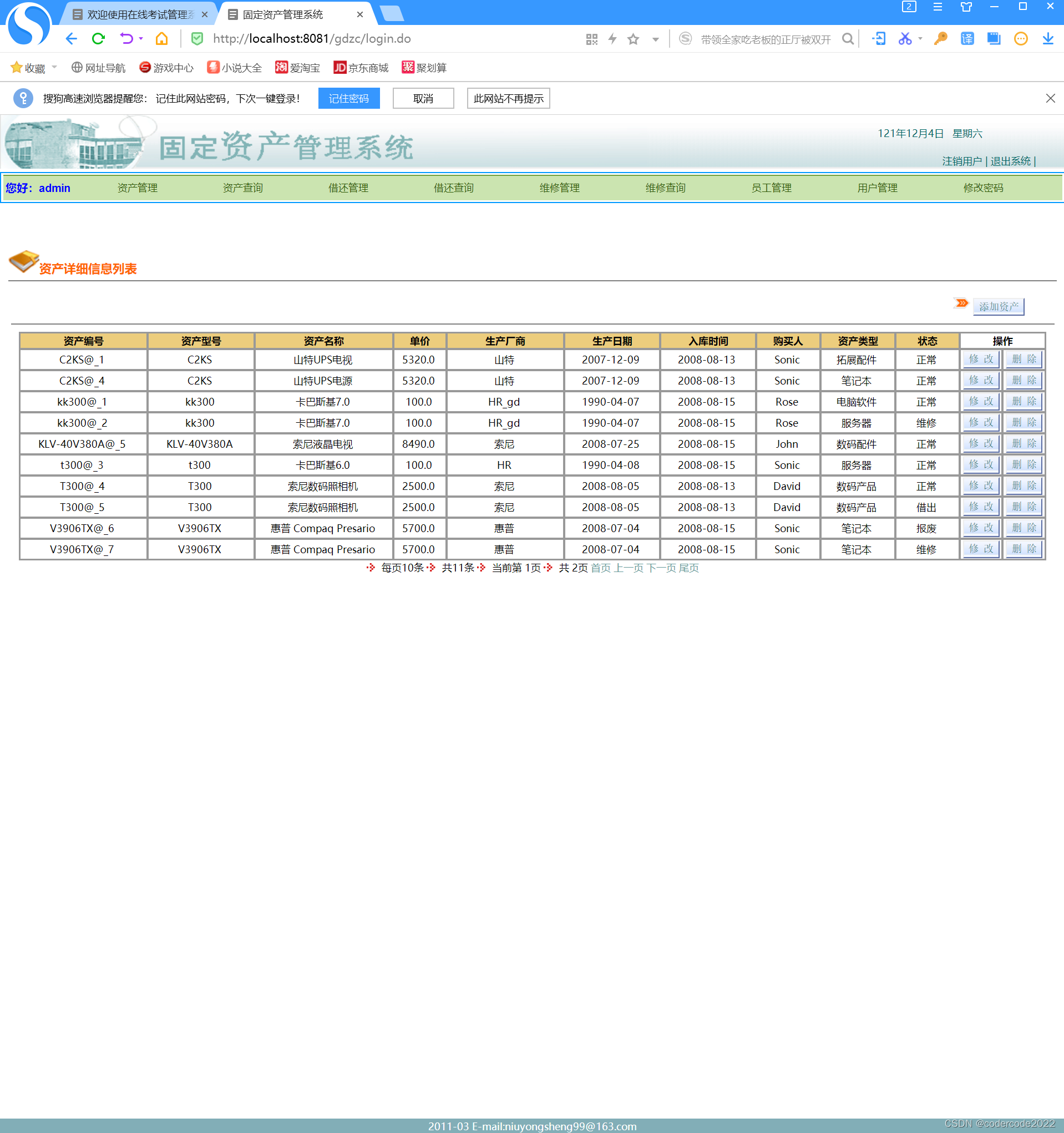Open the 游戏中心 bookmark
The width and height of the screenshot is (1064, 1133).
click(x=166, y=68)
